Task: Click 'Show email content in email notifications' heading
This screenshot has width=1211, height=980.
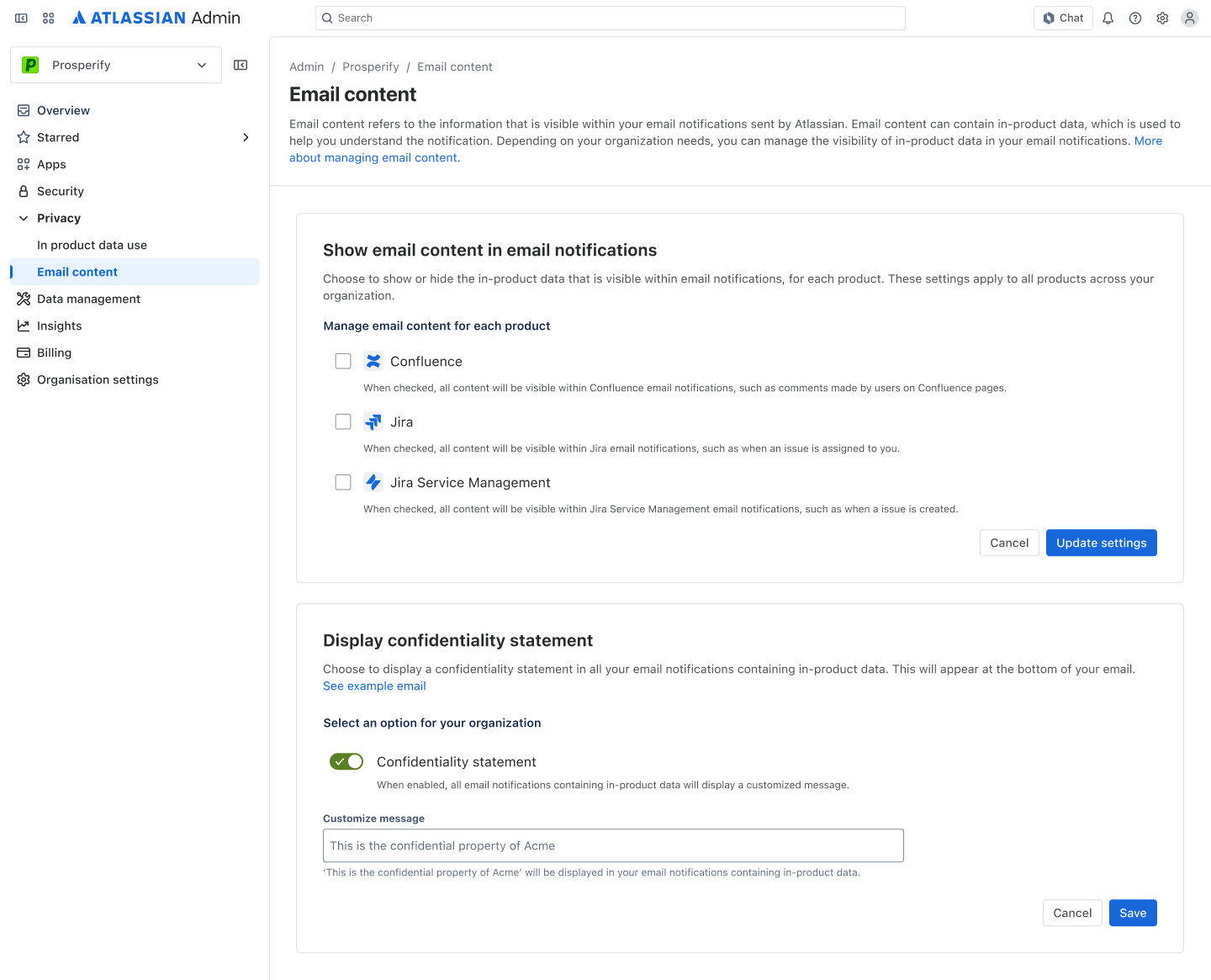Action: [x=490, y=250]
